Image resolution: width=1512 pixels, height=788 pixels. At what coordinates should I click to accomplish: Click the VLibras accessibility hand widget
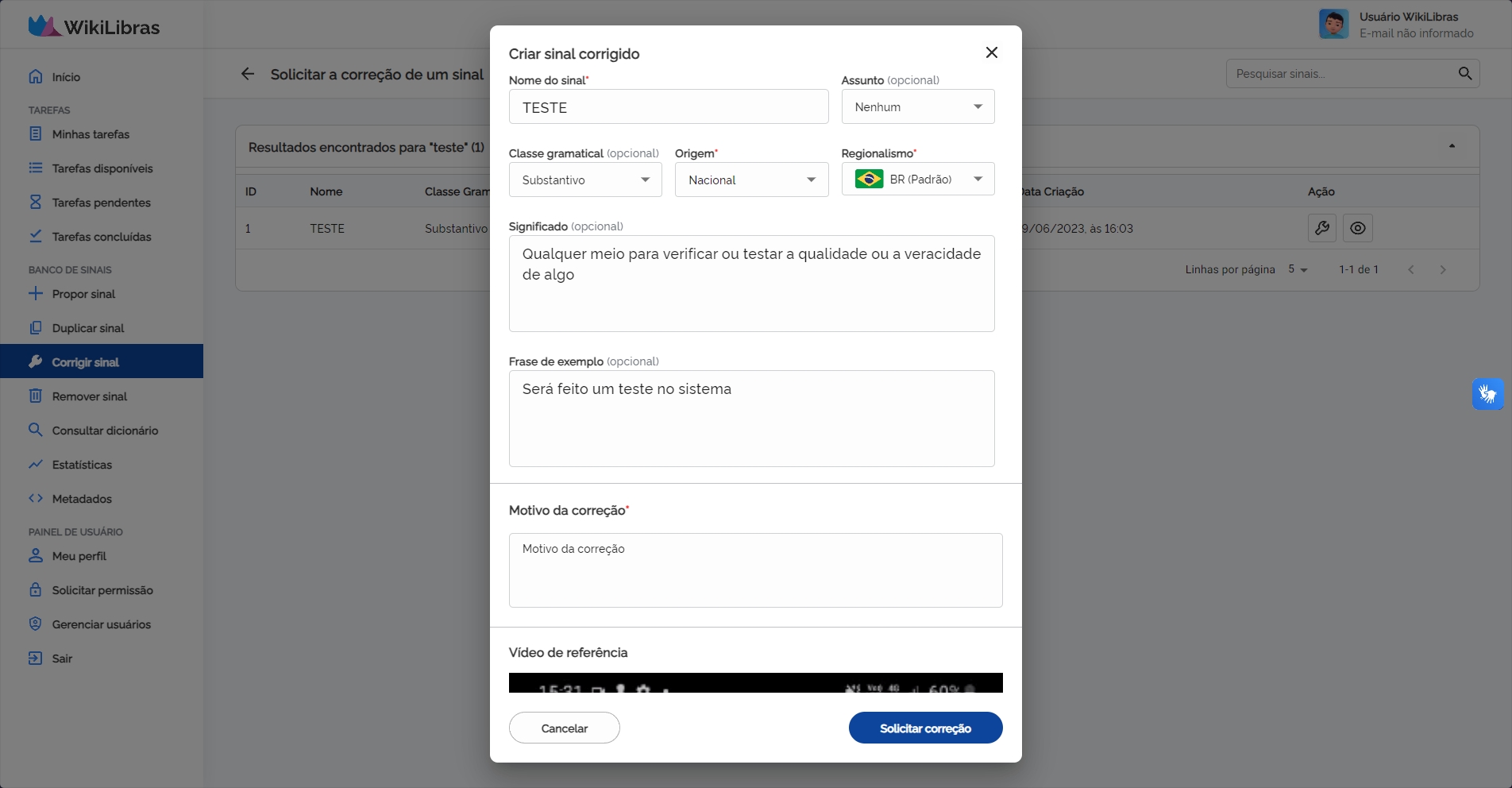click(1487, 394)
